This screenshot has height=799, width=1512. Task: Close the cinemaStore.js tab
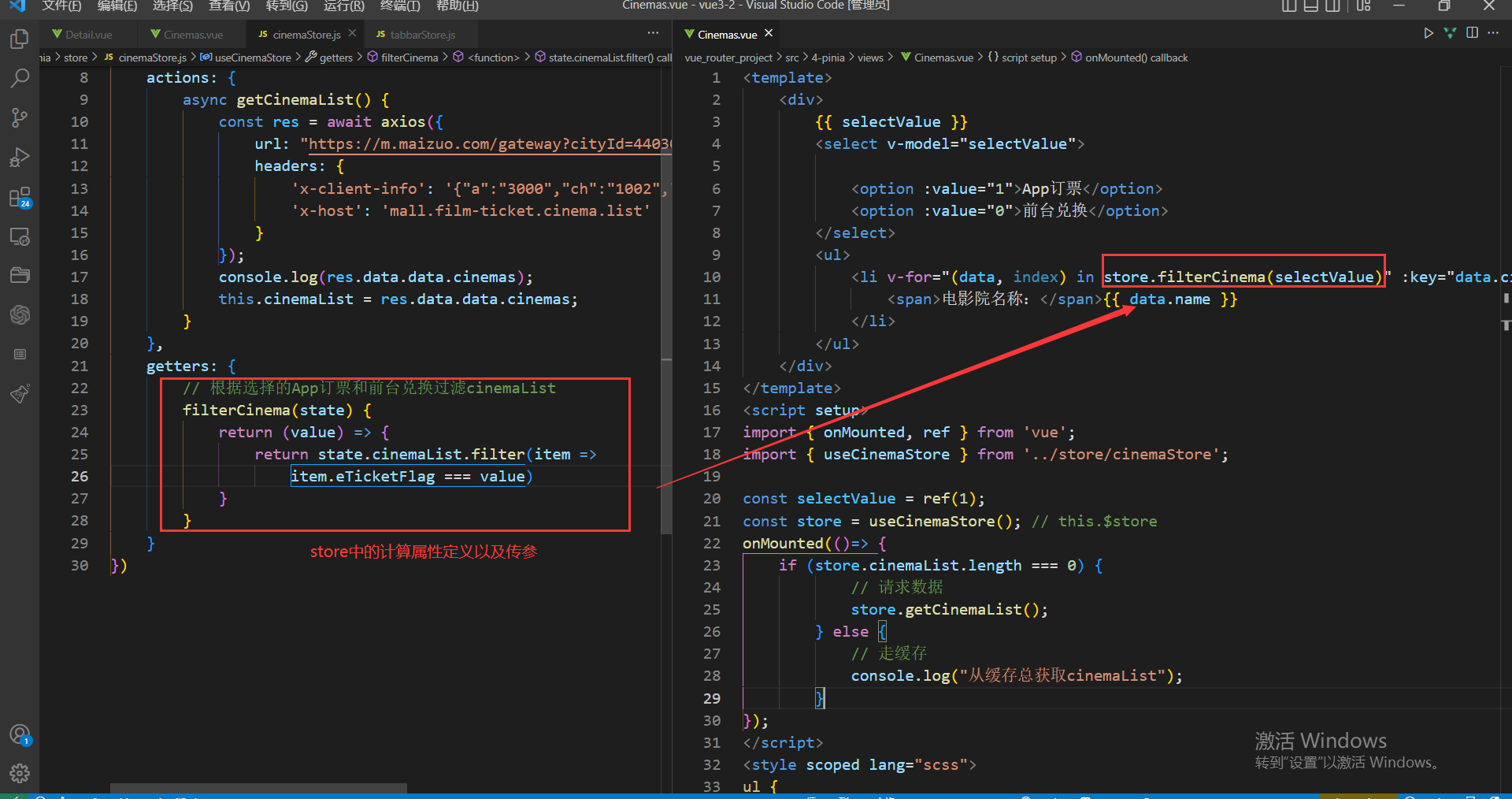(x=352, y=33)
